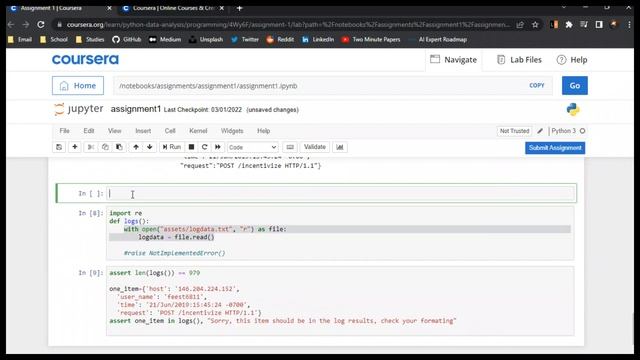Switch to the Coursera Online Courses tab
640x360 pixels.
[x=173, y=8]
